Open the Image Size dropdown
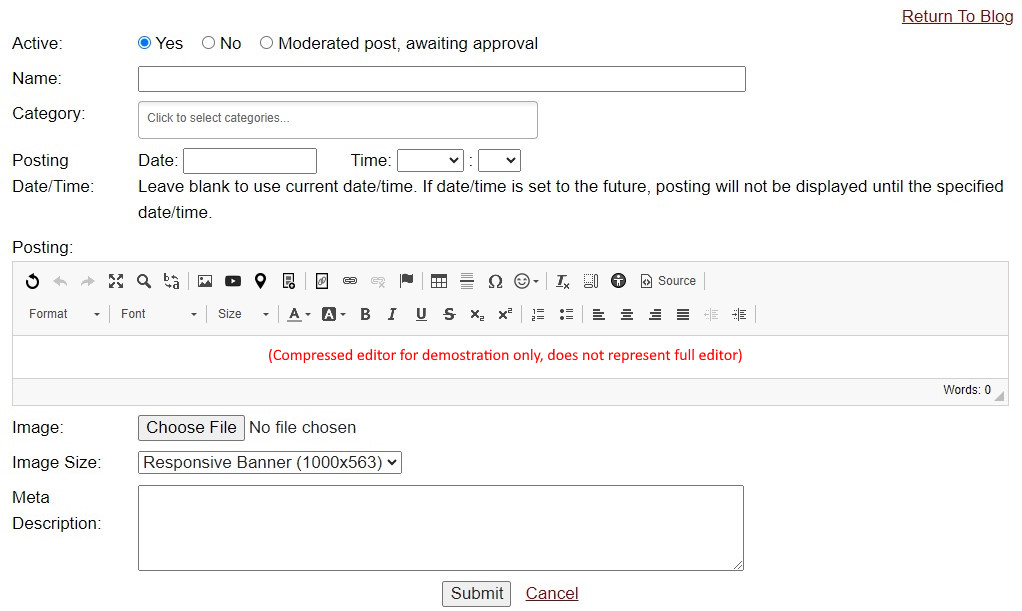 pyautogui.click(x=269, y=462)
